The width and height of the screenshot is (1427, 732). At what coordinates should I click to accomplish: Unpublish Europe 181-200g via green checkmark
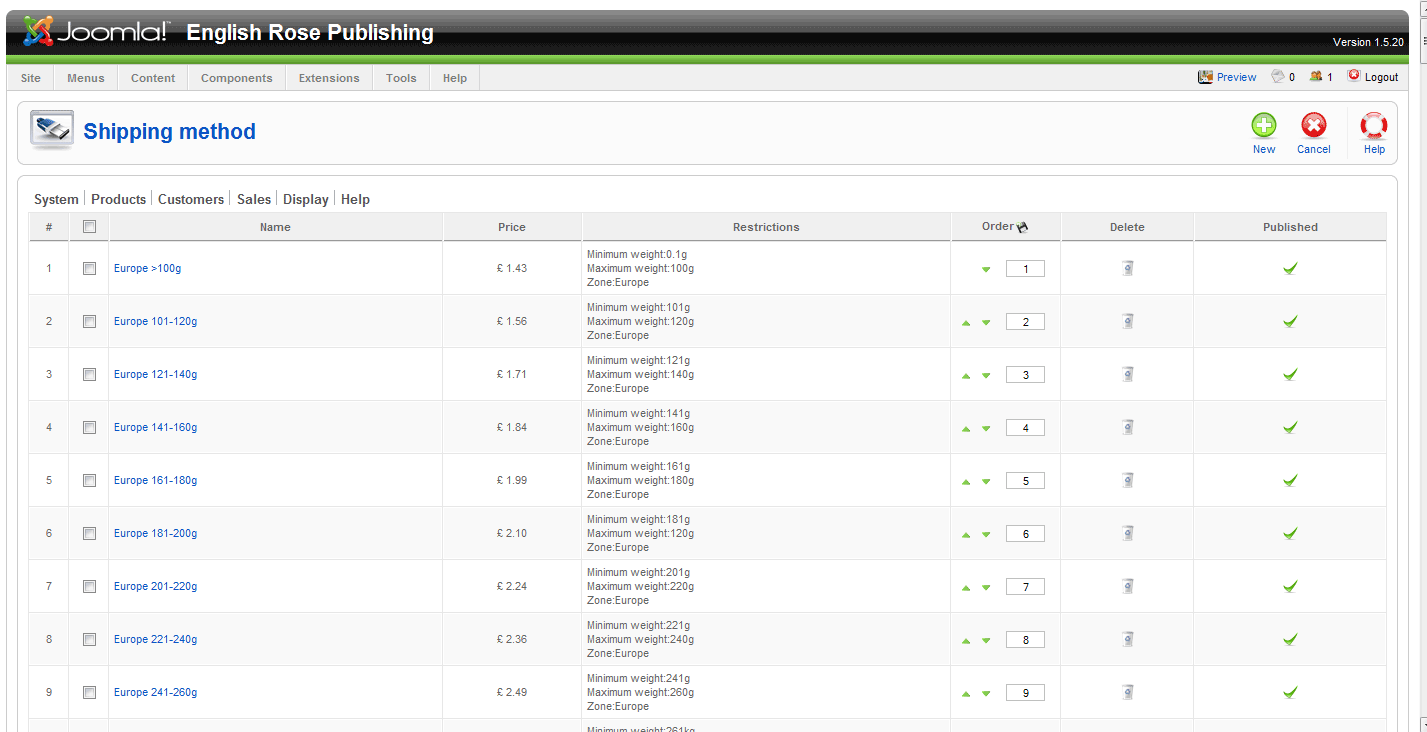tap(1290, 533)
